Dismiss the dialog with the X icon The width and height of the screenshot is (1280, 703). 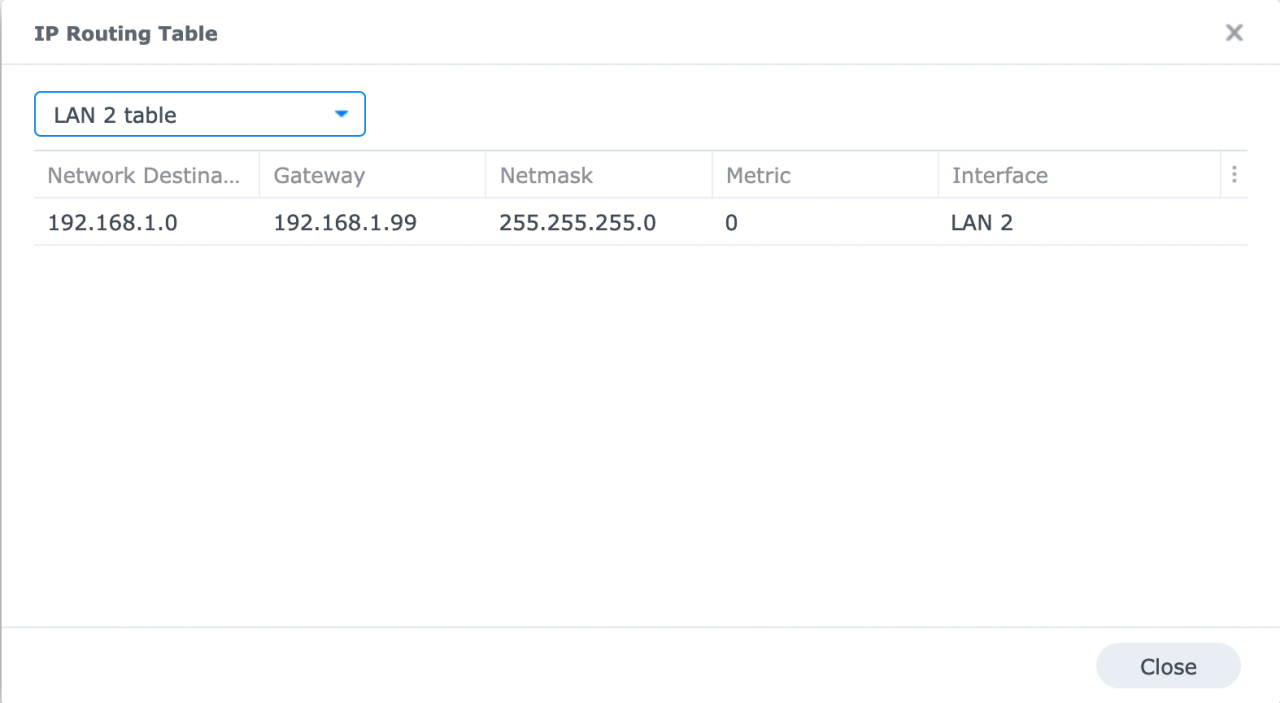point(1234,32)
